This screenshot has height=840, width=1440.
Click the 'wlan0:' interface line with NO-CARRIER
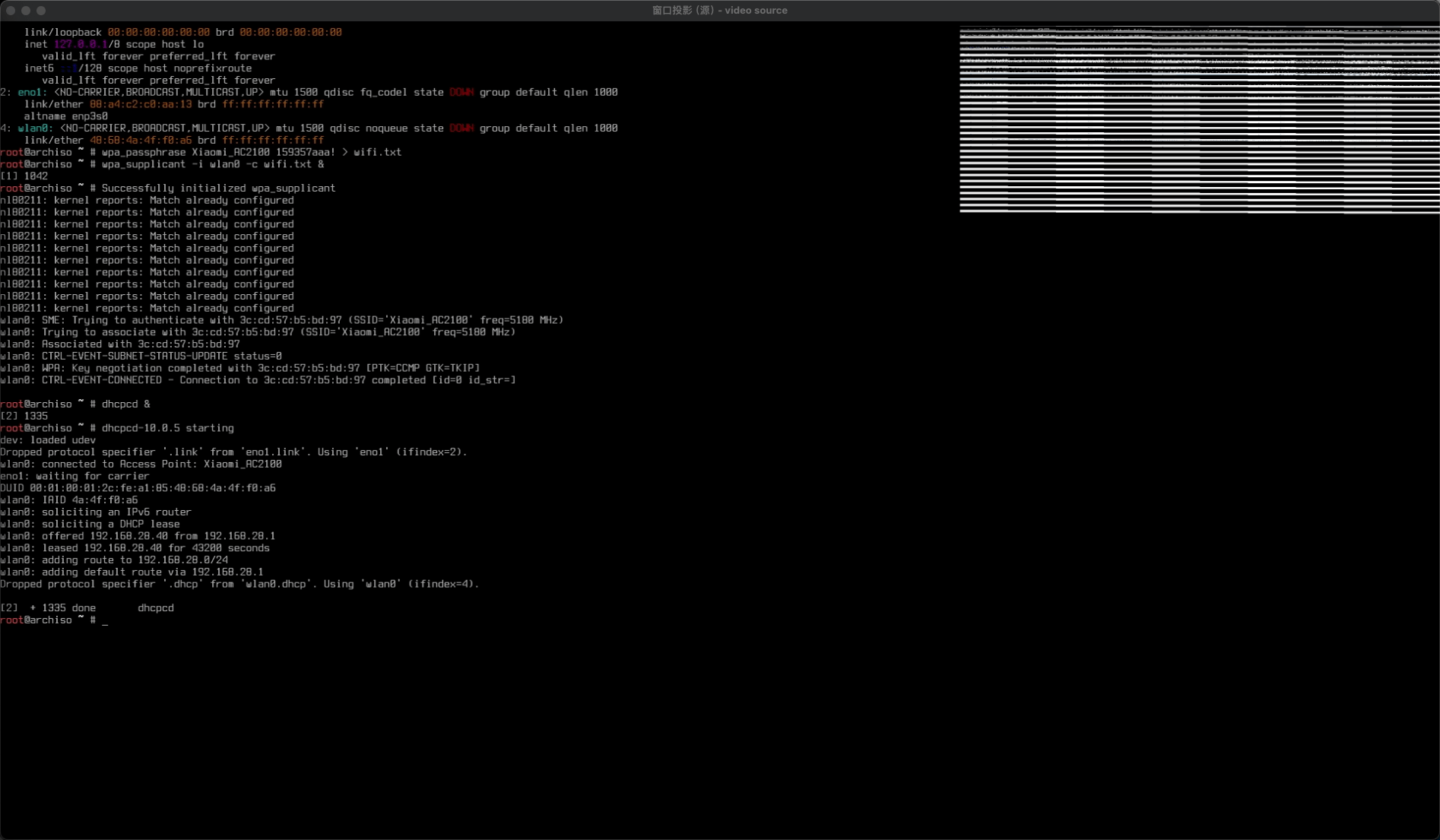309,128
